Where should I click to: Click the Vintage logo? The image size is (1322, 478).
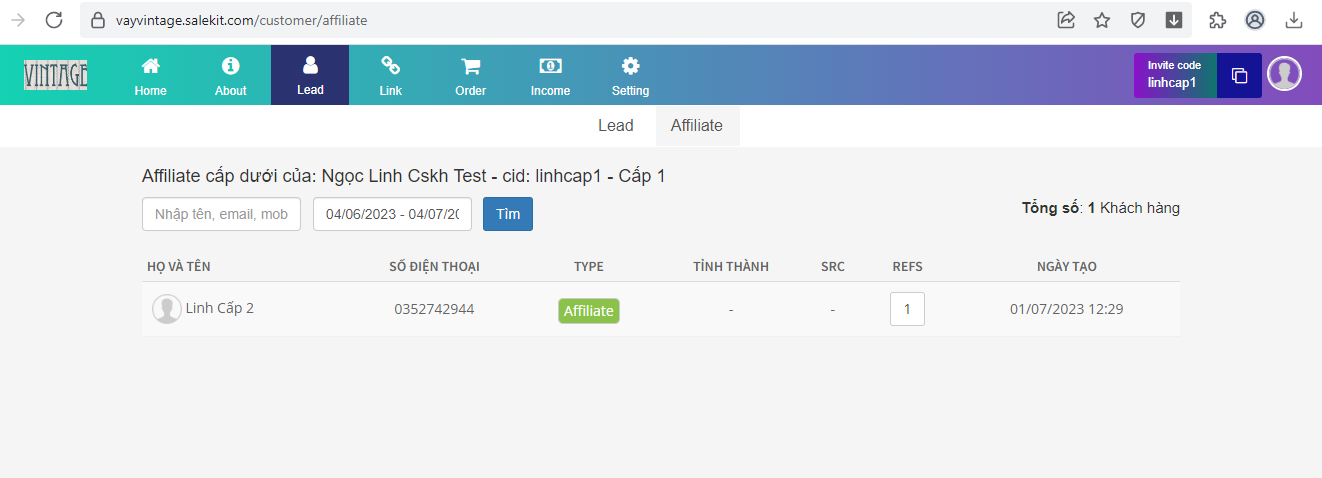click(x=56, y=75)
